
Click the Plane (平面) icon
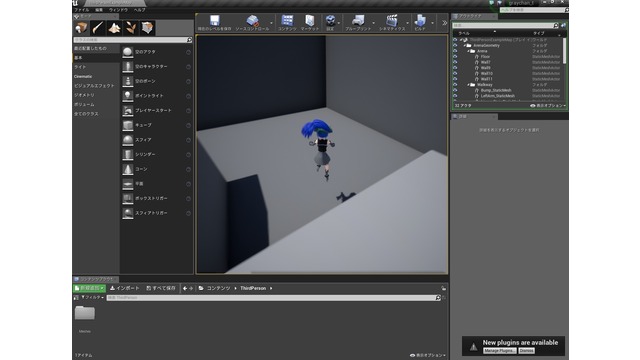128,184
